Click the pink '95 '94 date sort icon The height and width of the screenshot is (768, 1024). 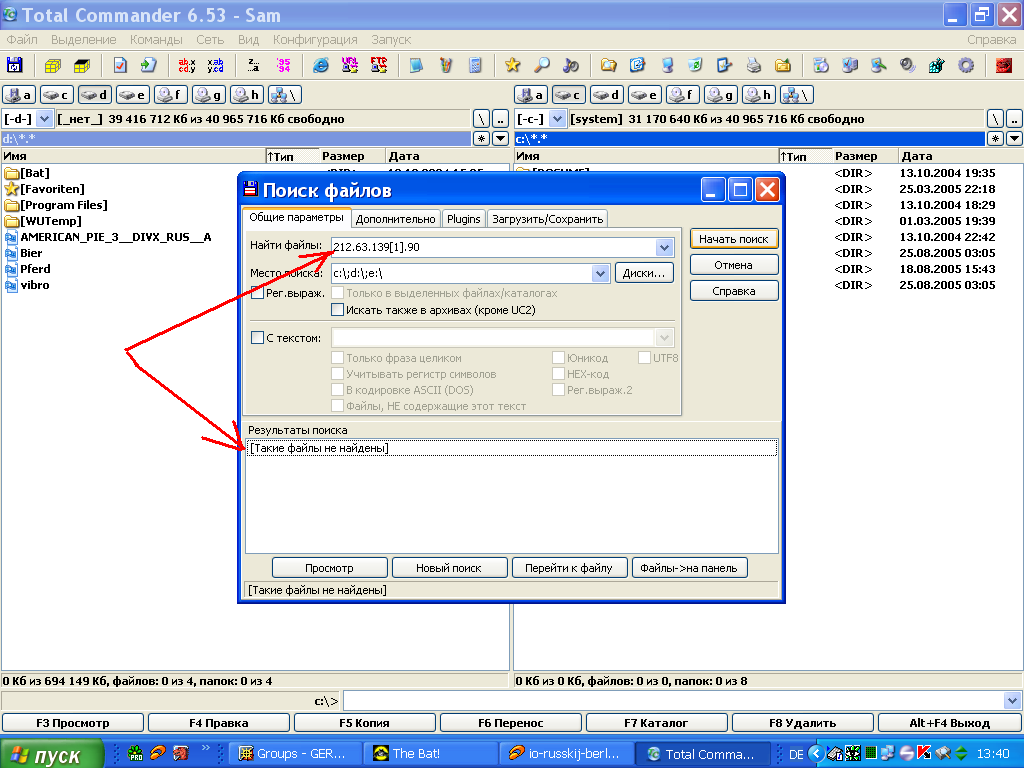pyautogui.click(x=283, y=65)
